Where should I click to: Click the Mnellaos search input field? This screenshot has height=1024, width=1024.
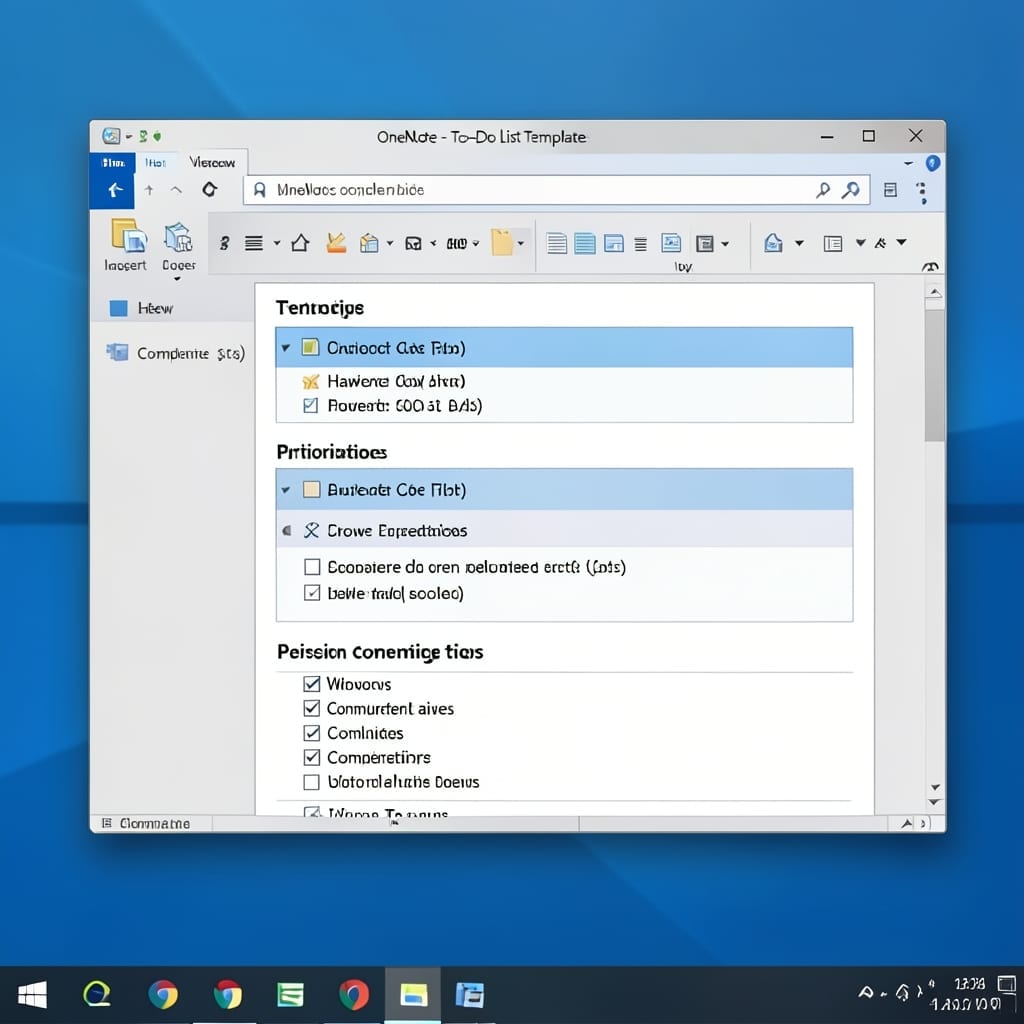tap(556, 190)
